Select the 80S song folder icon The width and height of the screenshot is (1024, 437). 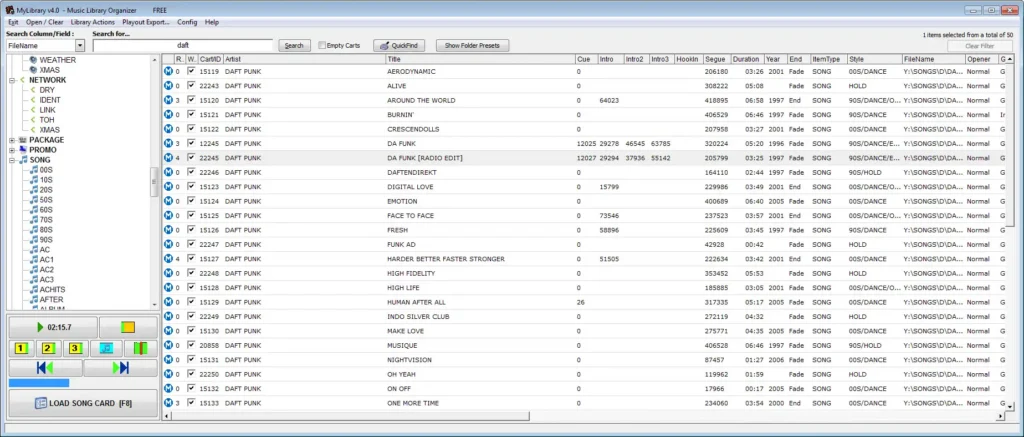click(34, 229)
